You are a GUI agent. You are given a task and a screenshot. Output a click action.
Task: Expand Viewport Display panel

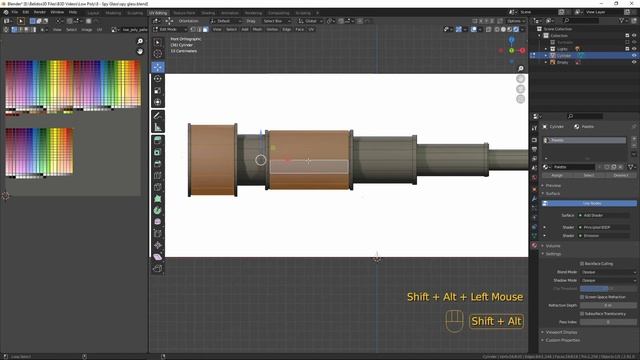561,332
